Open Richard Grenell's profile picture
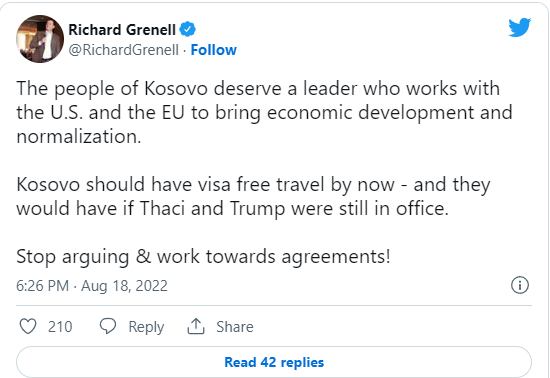 point(40,39)
